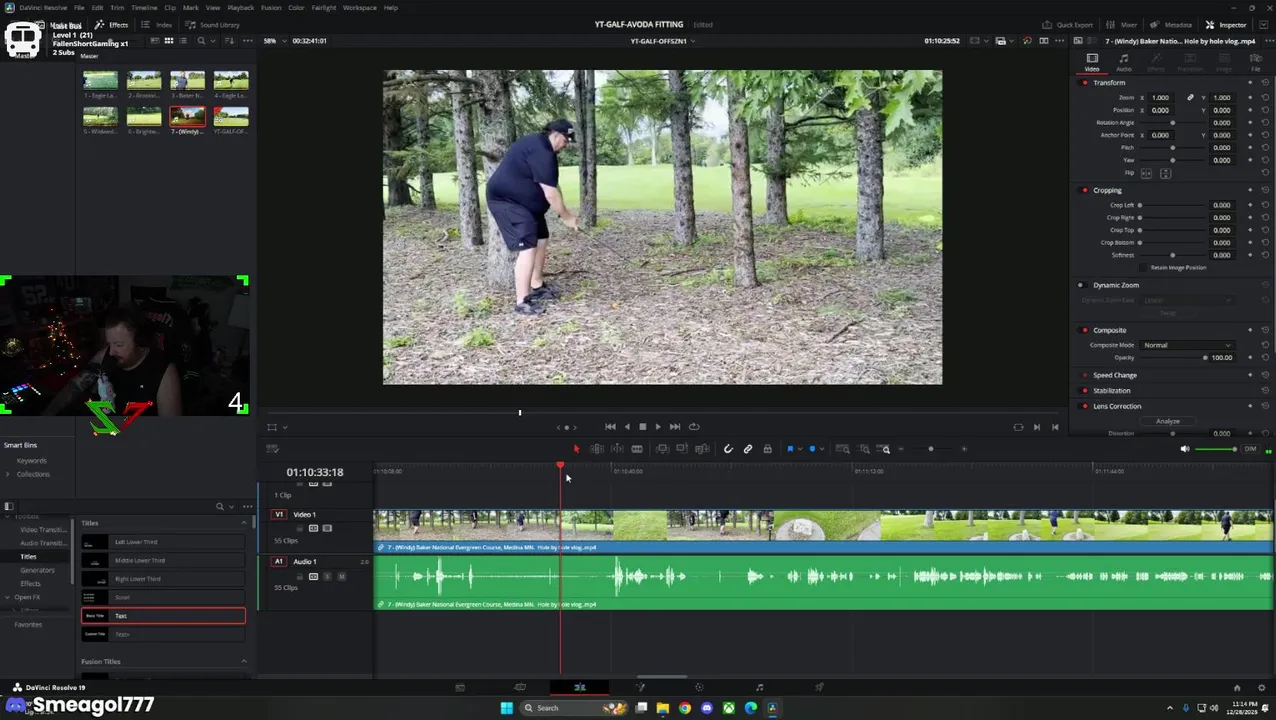Stop playback in the viewer
The image size is (1276, 720).
click(x=642, y=427)
